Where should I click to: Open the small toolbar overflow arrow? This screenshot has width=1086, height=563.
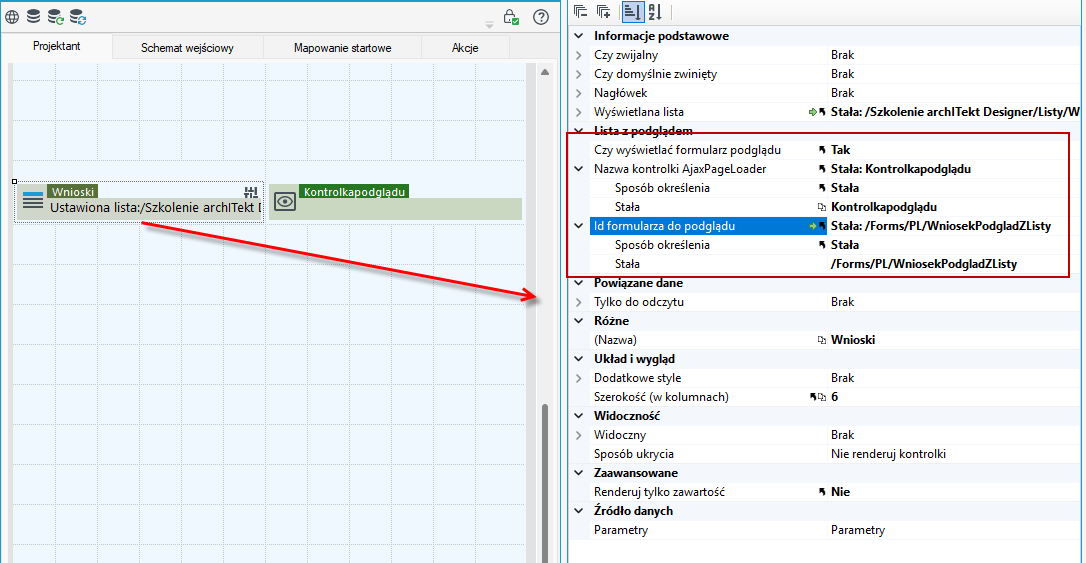click(490, 25)
